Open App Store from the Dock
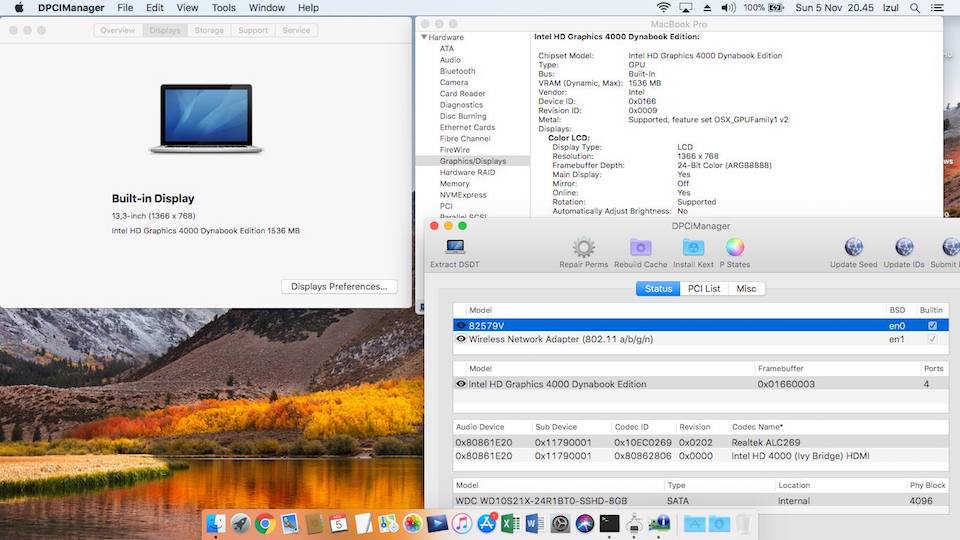 pyautogui.click(x=486, y=523)
